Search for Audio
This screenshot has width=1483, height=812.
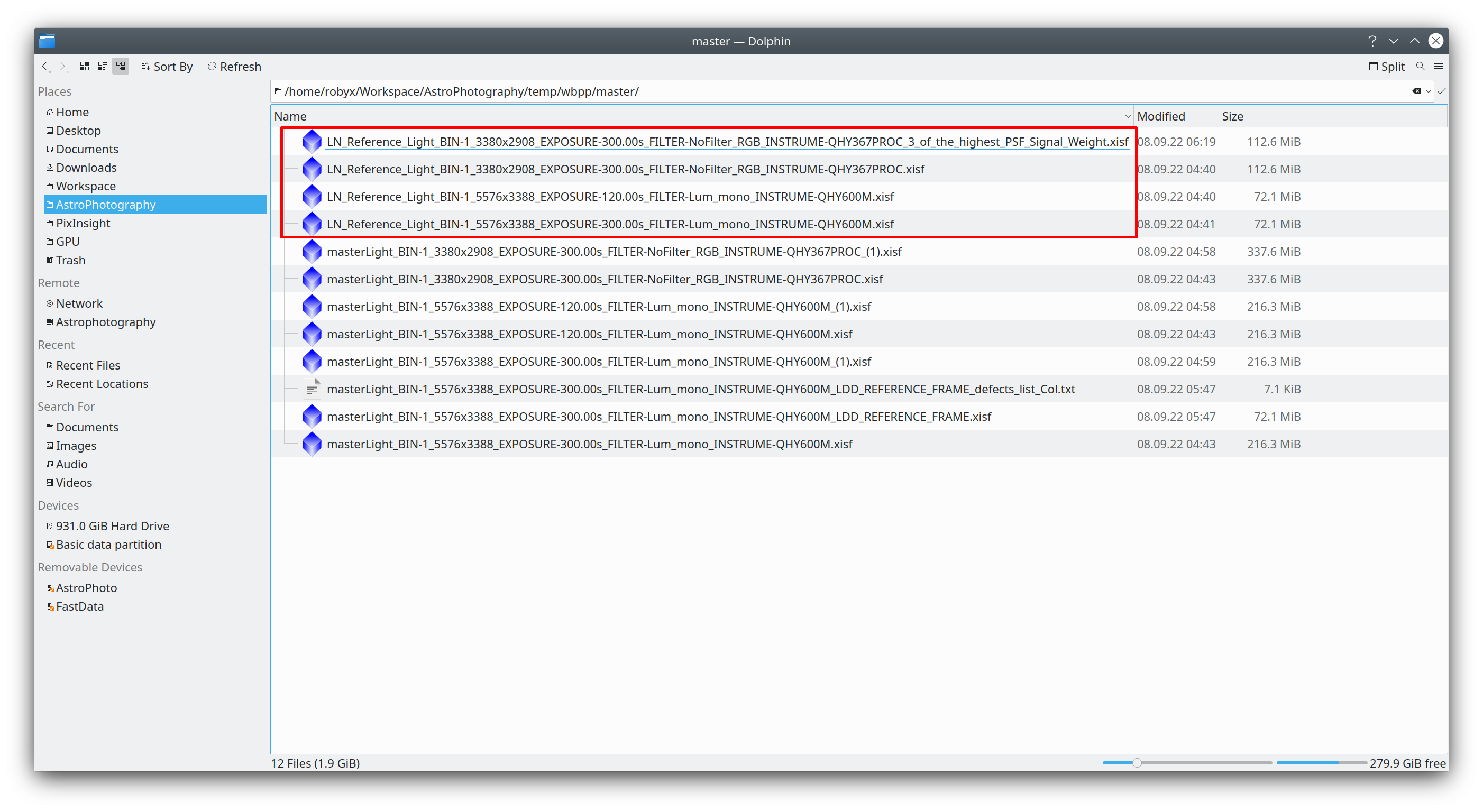point(71,464)
